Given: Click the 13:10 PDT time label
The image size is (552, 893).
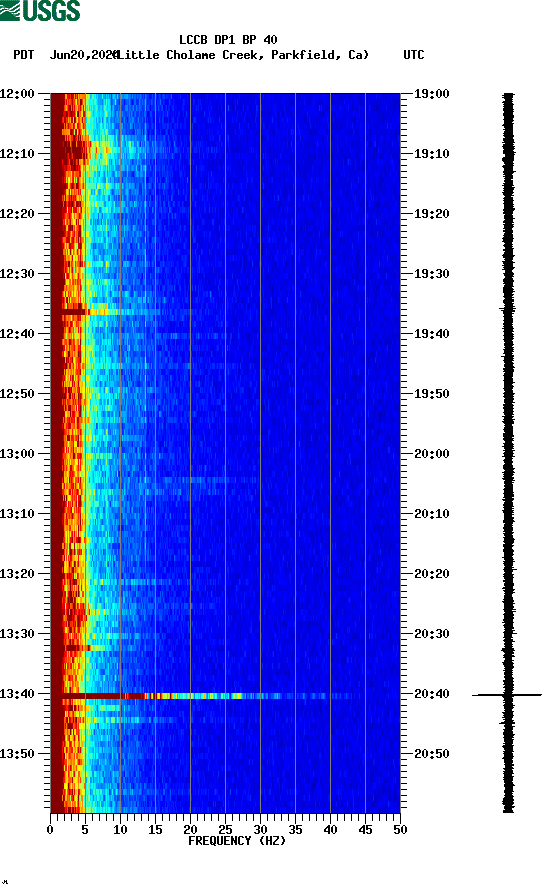Looking at the screenshot, I should tap(17, 513).
